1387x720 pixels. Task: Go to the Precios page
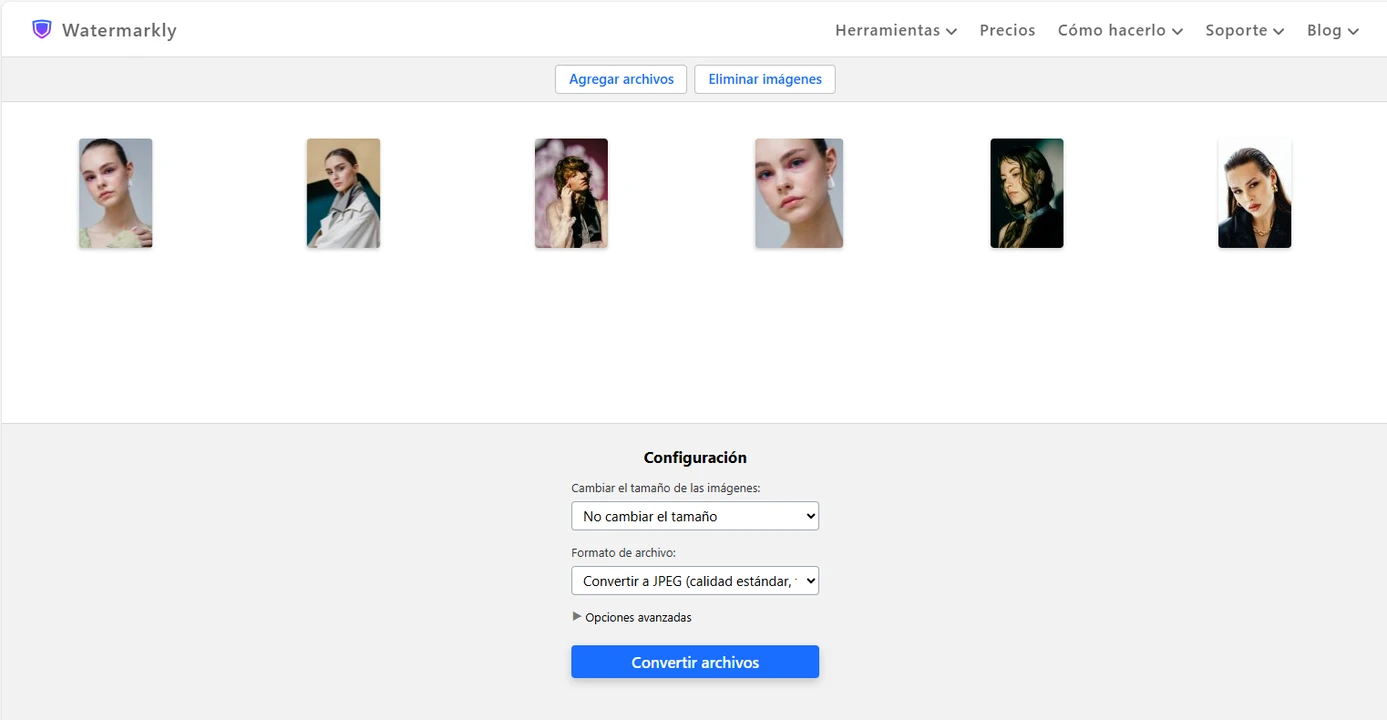click(1007, 30)
